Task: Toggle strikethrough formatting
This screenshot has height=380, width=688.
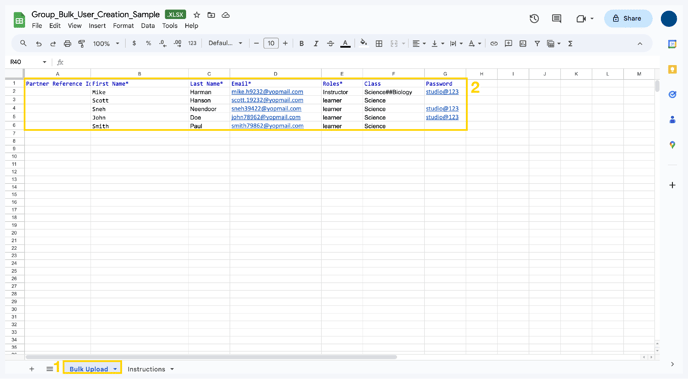Action: click(x=330, y=43)
